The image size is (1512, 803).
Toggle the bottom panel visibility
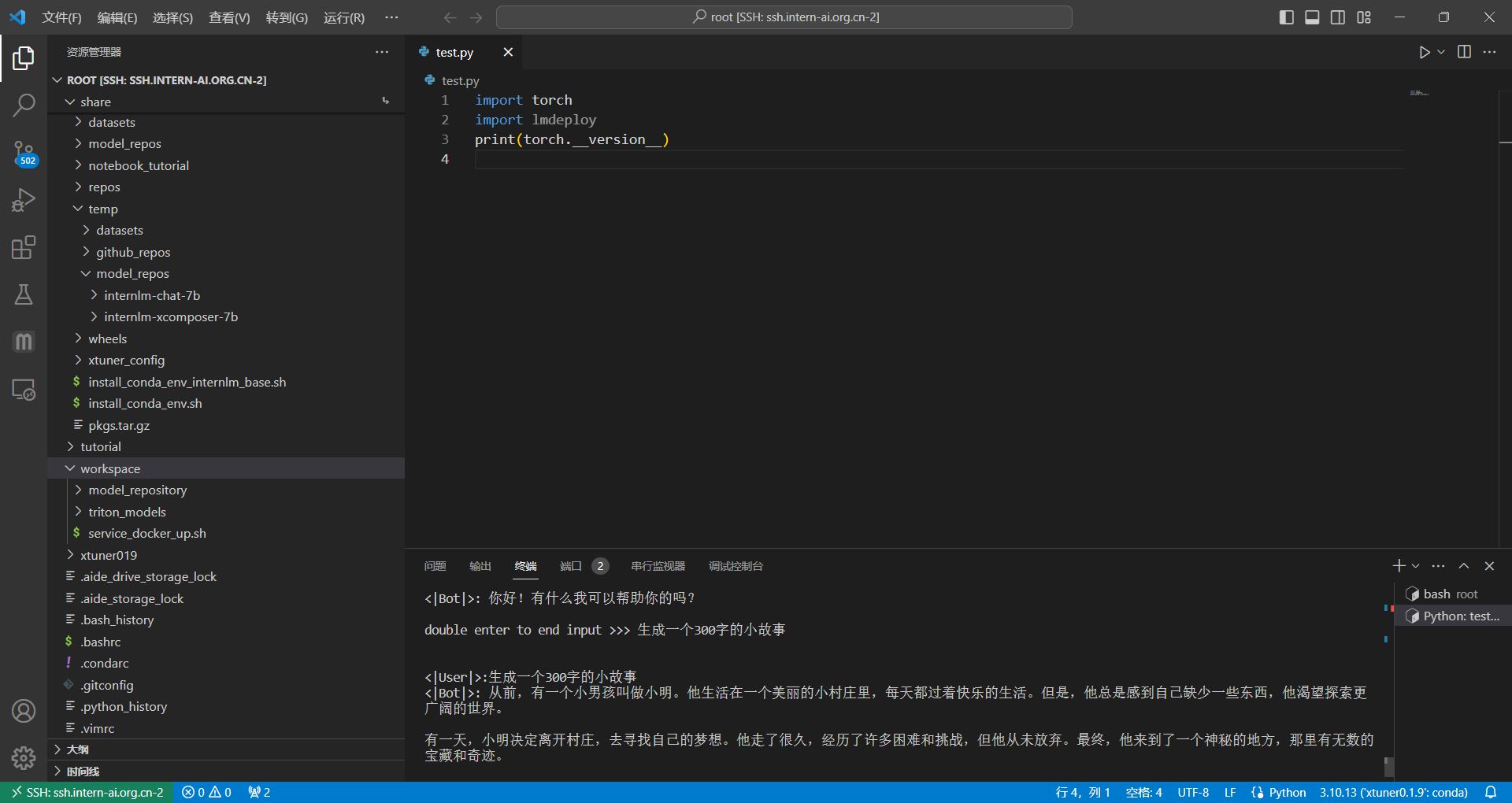1312,17
